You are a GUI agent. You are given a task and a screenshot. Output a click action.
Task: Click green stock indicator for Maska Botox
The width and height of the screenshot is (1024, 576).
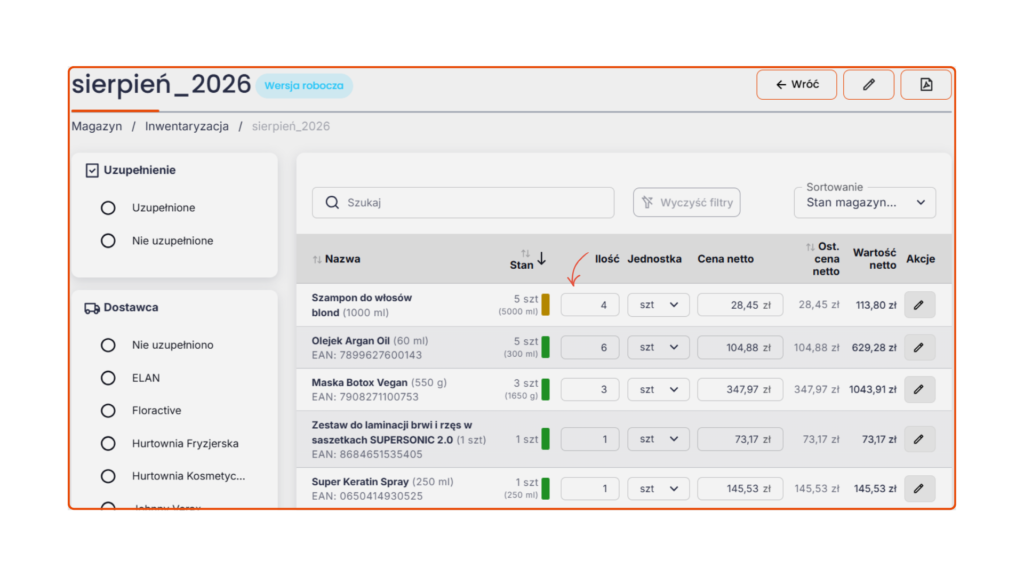[545, 389]
